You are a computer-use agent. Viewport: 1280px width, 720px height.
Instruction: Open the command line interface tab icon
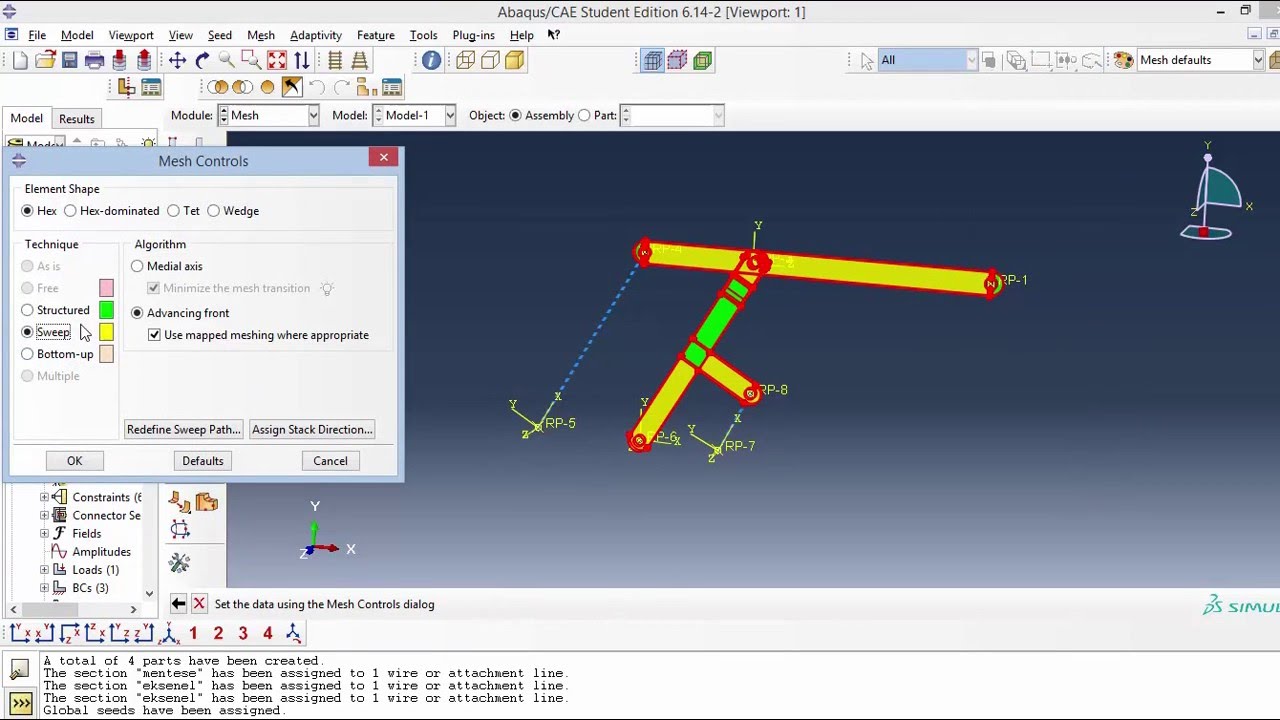tap(20, 704)
